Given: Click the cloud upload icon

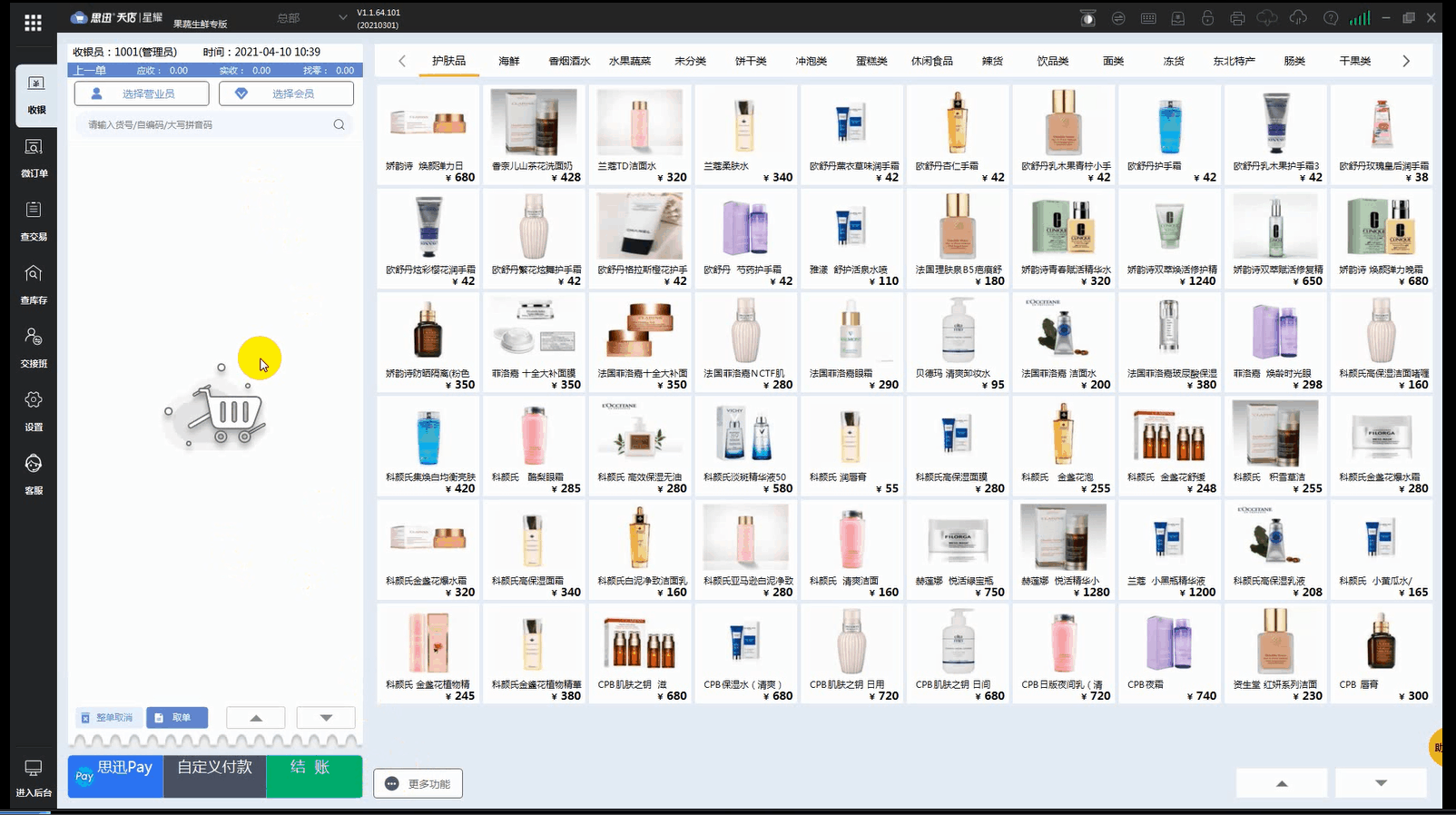Looking at the screenshot, I should (x=1298, y=18).
